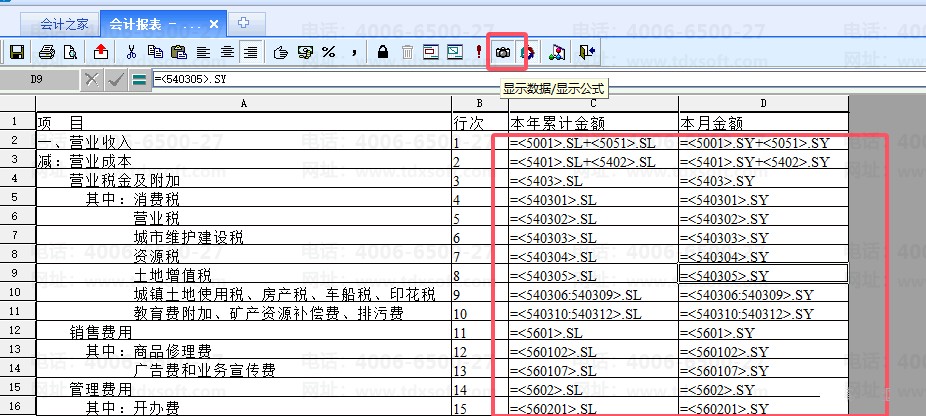Click the Copy icon in toolbar
Image resolution: width=926 pixels, height=416 pixels.
tap(154, 50)
